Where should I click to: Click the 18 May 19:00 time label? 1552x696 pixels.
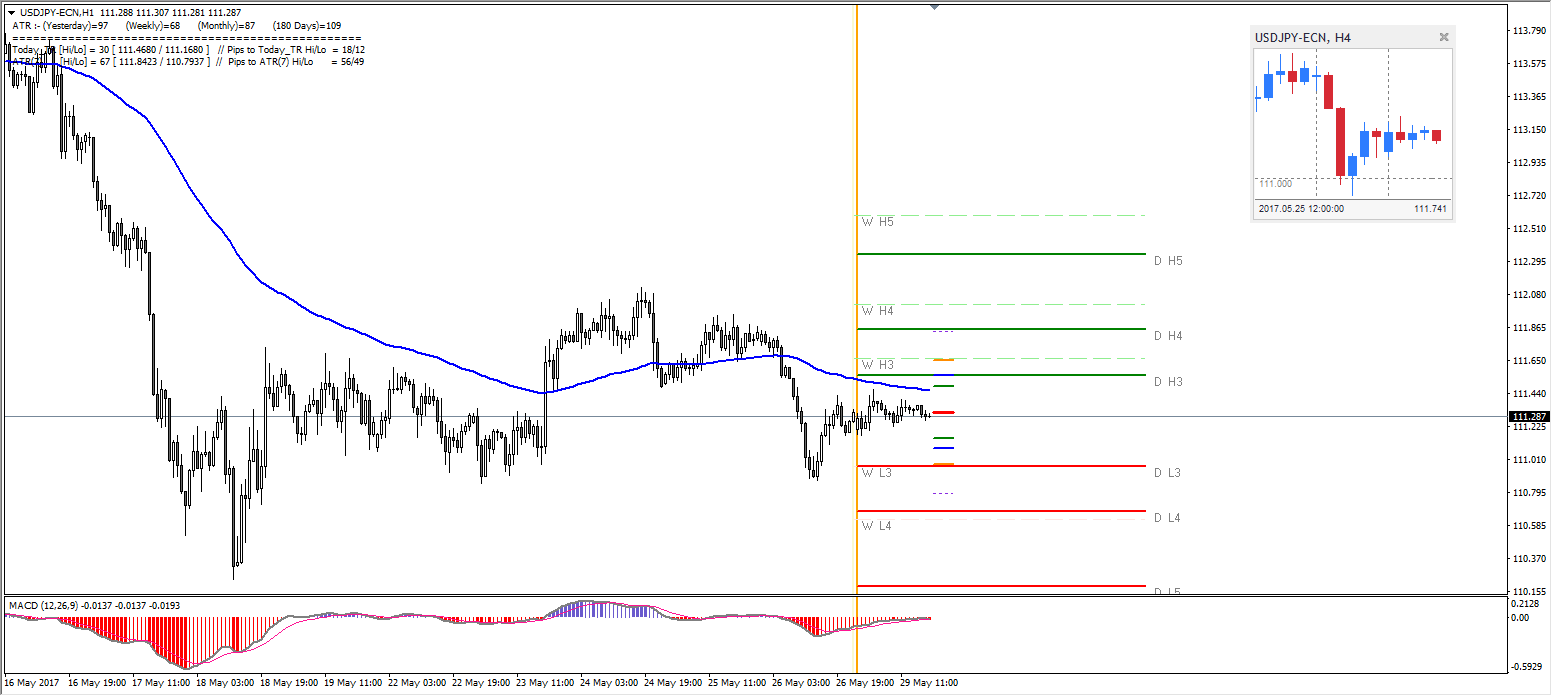[x=290, y=684]
